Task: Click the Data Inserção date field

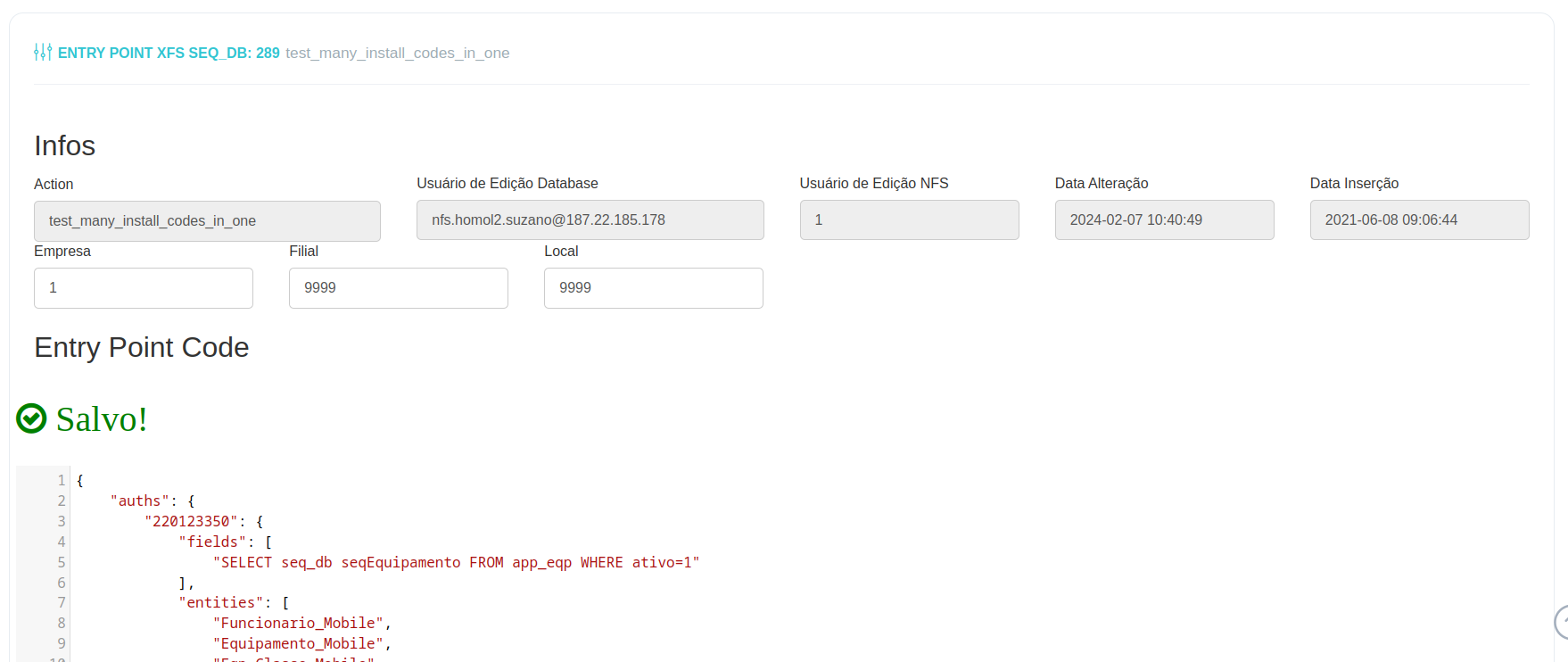Action: point(1419,220)
